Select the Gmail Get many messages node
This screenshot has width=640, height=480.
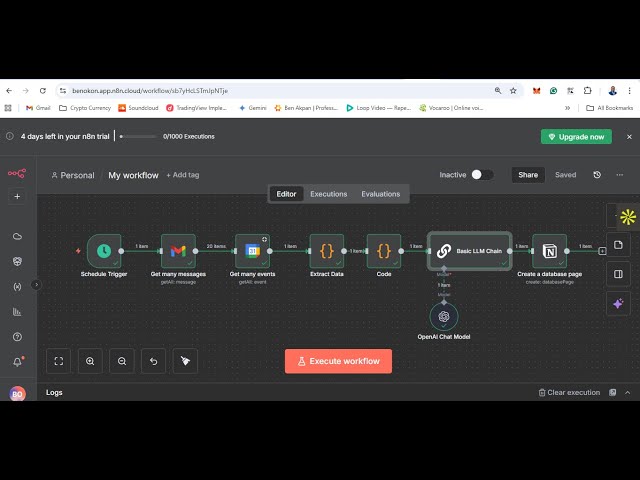[178, 251]
